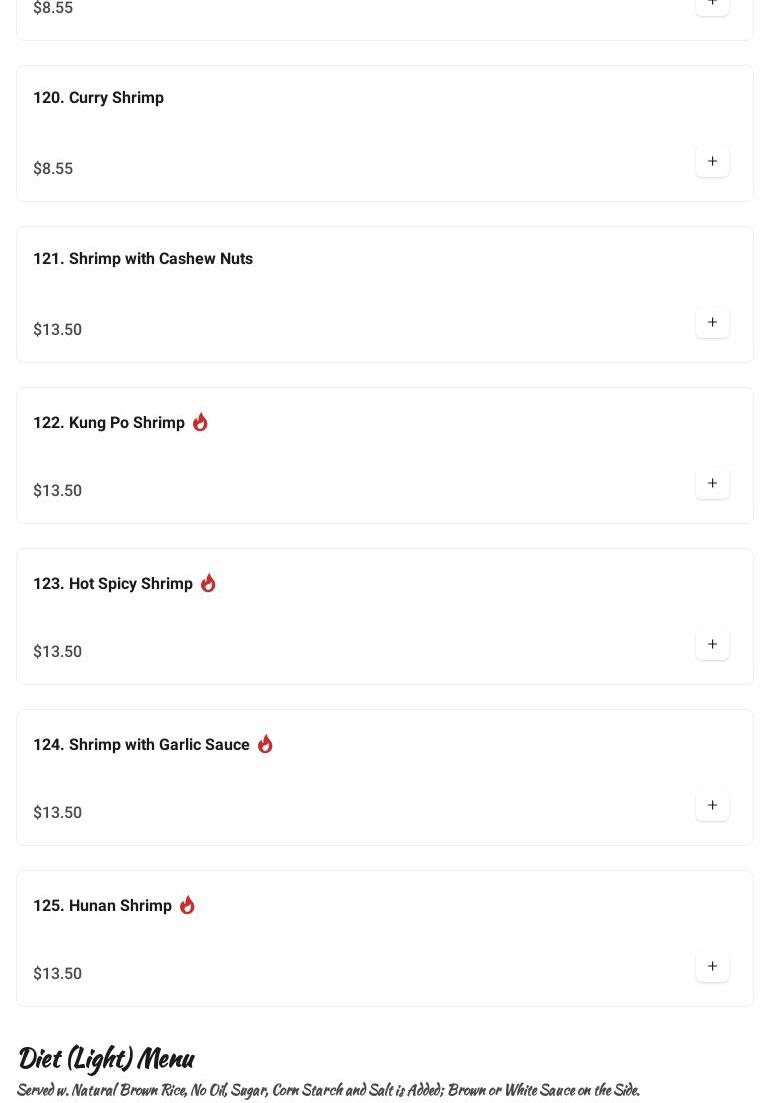Click the $13.50 price under Hunan Shrimp

click(x=58, y=974)
